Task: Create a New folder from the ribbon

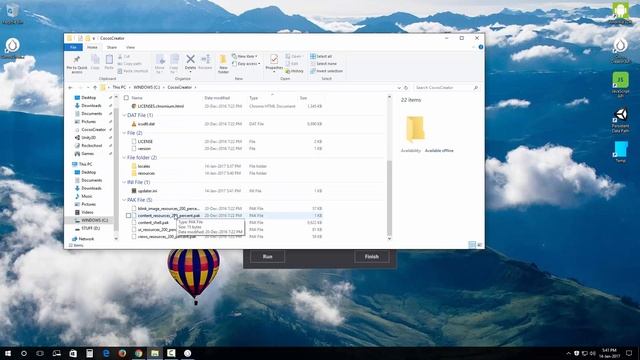Action: pyautogui.click(x=223, y=64)
